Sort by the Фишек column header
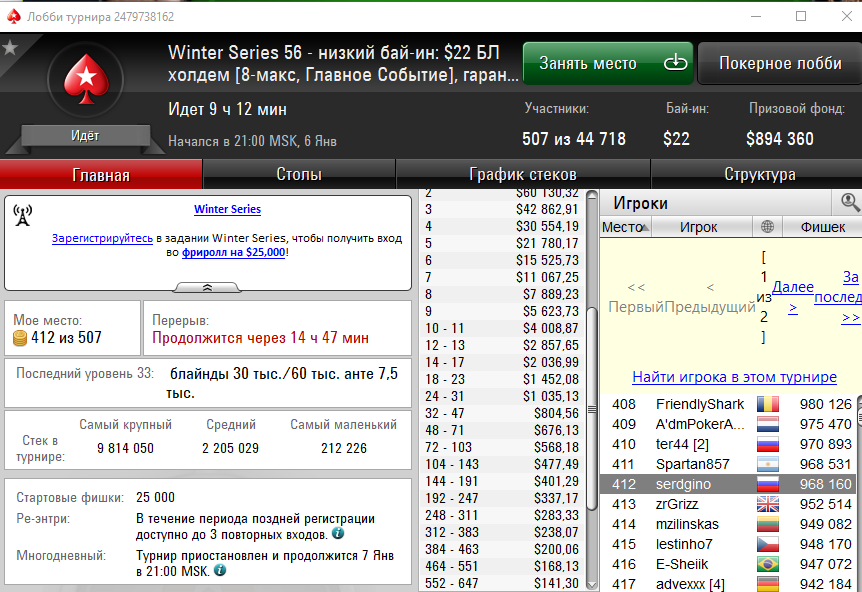Screen dimensions: 862x592 pyautogui.click(x=822, y=227)
